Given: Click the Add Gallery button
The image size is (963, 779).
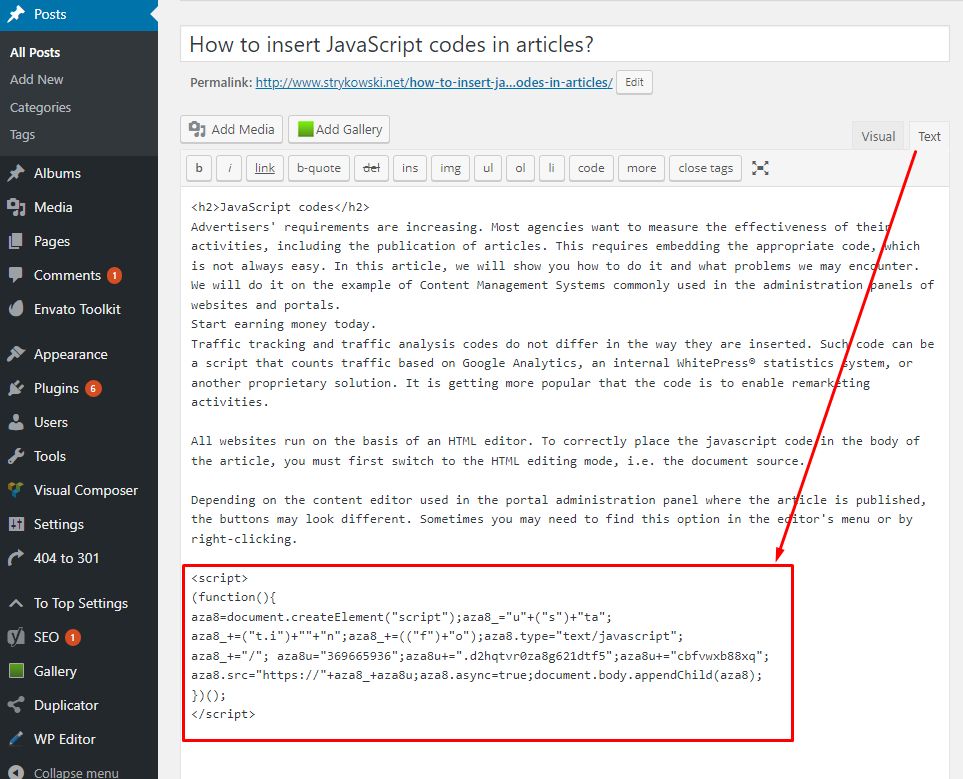Looking at the screenshot, I should point(339,129).
